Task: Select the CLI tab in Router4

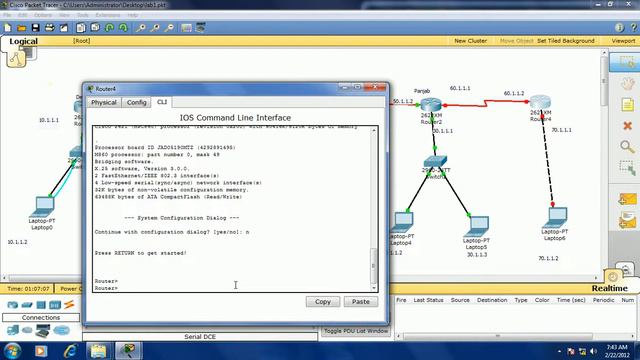Action: click(162, 102)
